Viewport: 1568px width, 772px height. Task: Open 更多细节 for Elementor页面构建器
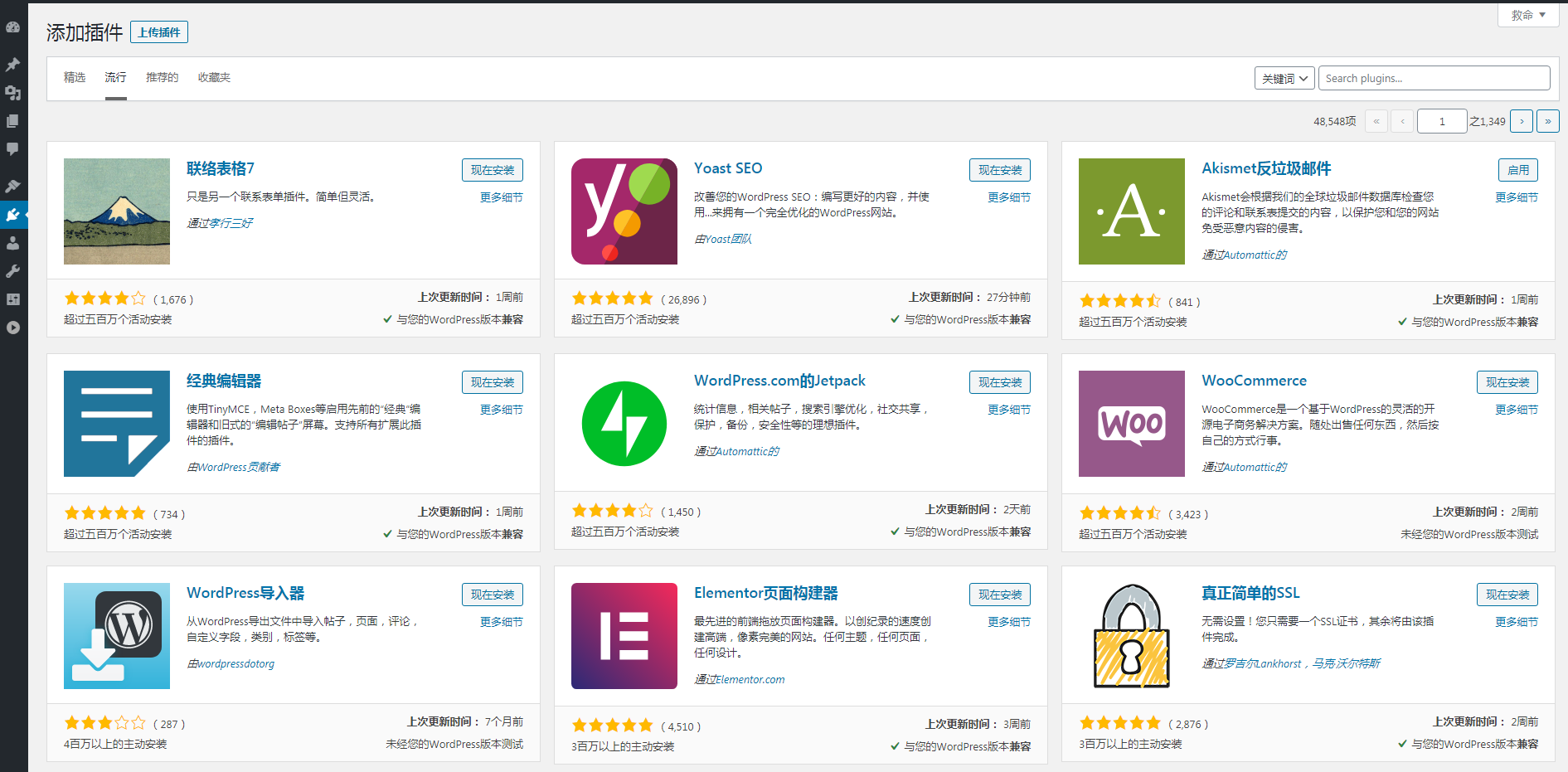[x=1009, y=622]
